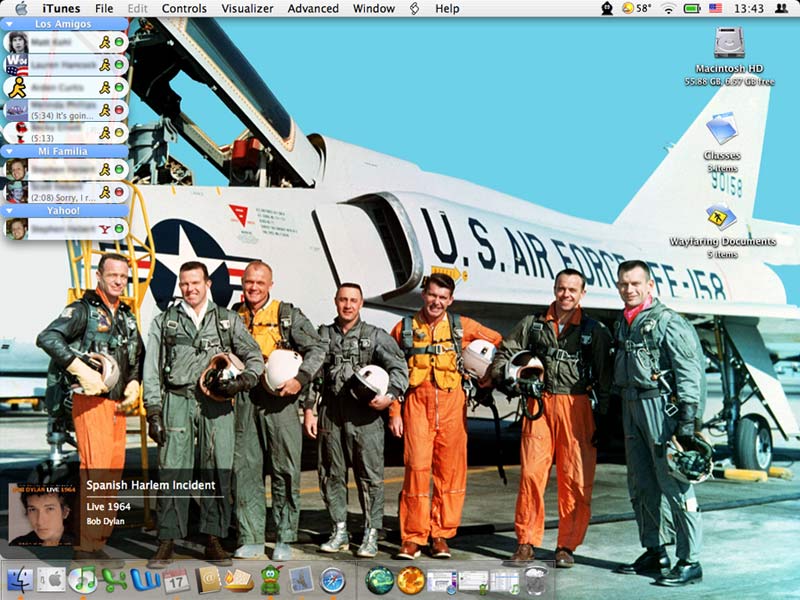Collapse the Yahoo! buddy group
The height and width of the screenshot is (600, 800).
(x=9, y=211)
